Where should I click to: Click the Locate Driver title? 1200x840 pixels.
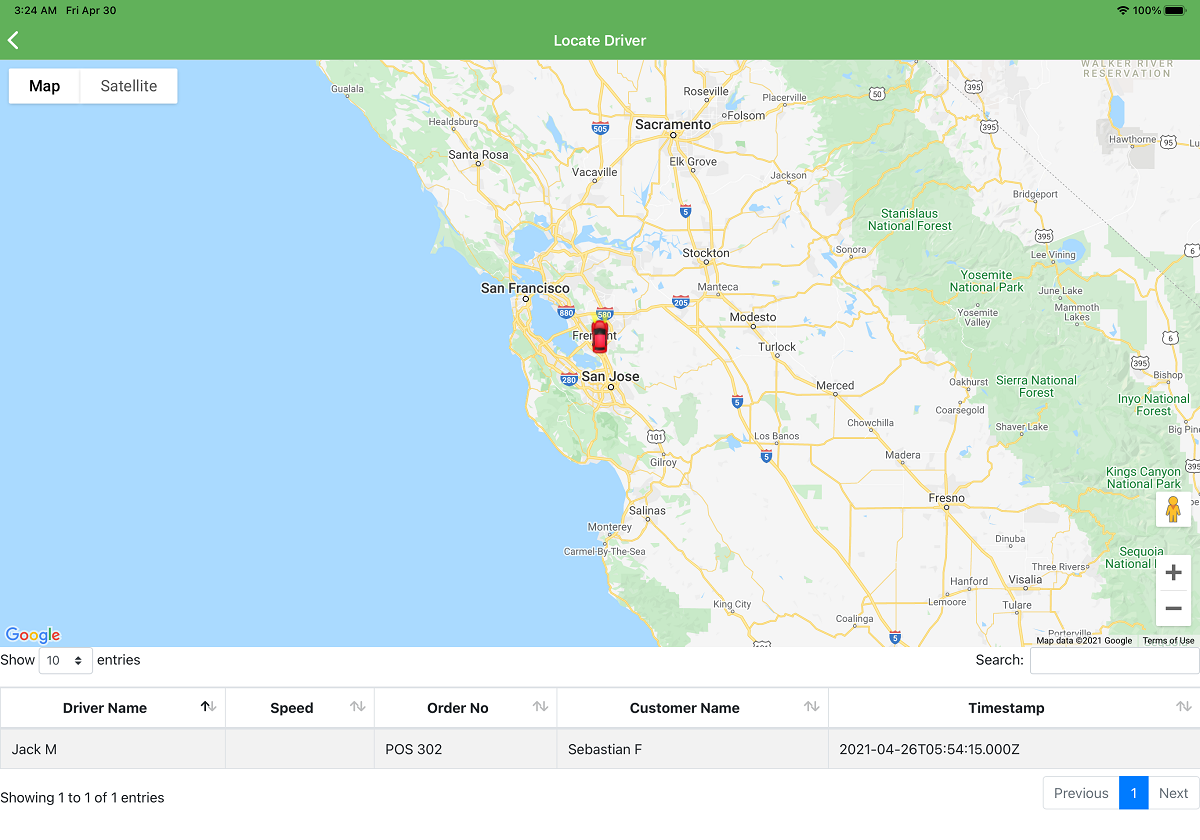click(600, 41)
